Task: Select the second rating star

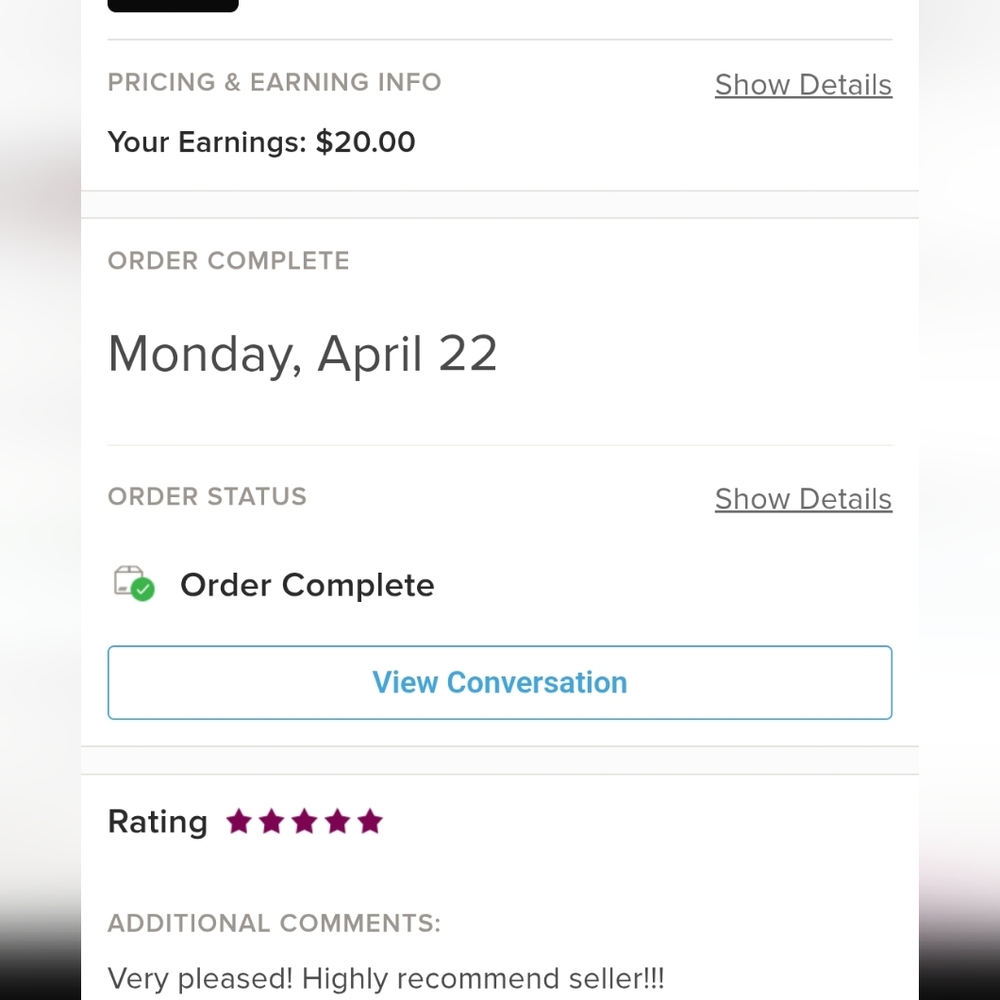Action: [x=272, y=821]
